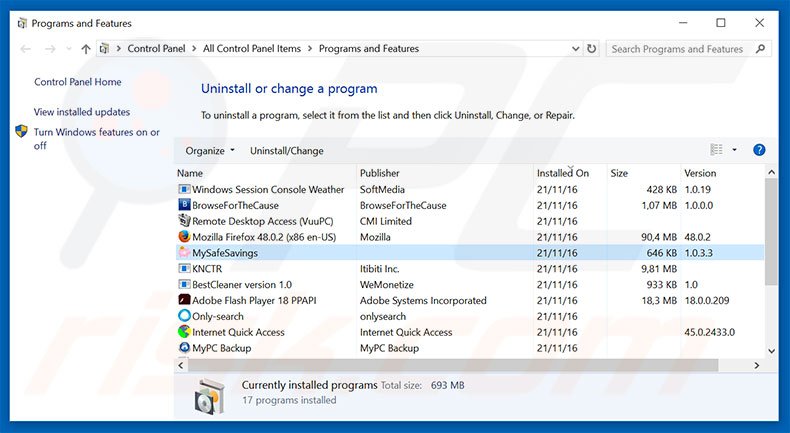Select Windows Session Console Weather entry

click(268, 190)
